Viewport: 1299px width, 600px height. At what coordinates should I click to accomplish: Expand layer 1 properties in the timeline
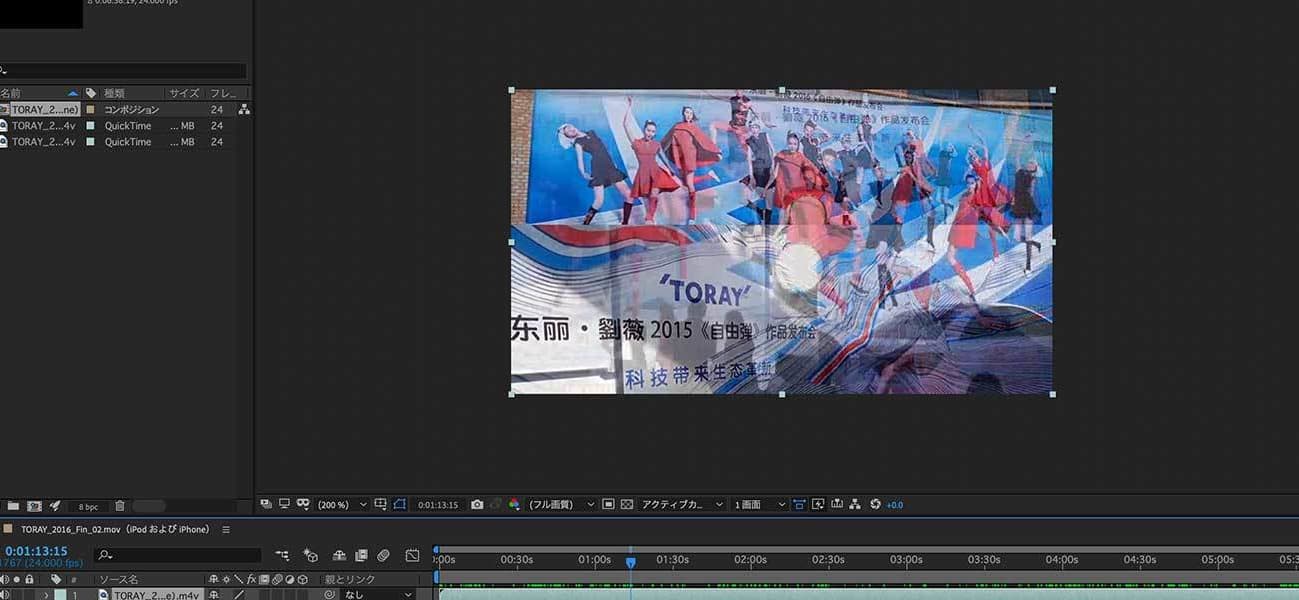coord(45,595)
